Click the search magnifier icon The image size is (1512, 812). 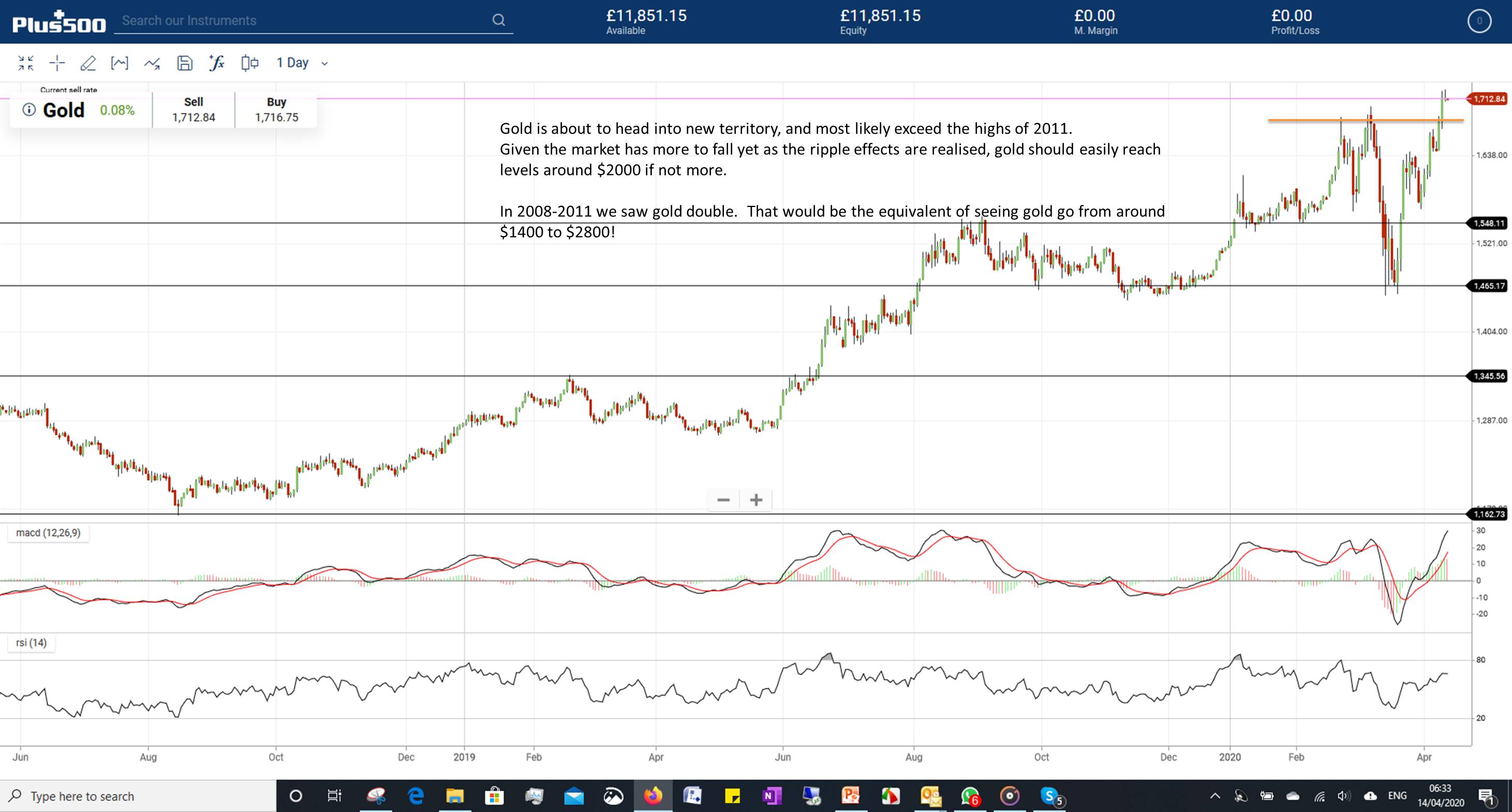(x=498, y=21)
